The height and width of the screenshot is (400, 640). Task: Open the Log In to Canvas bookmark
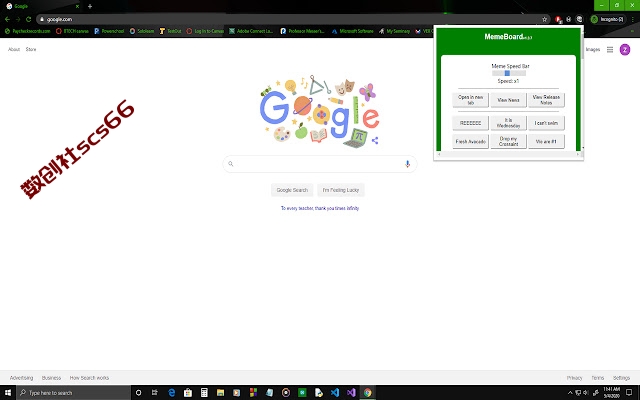click(205, 31)
